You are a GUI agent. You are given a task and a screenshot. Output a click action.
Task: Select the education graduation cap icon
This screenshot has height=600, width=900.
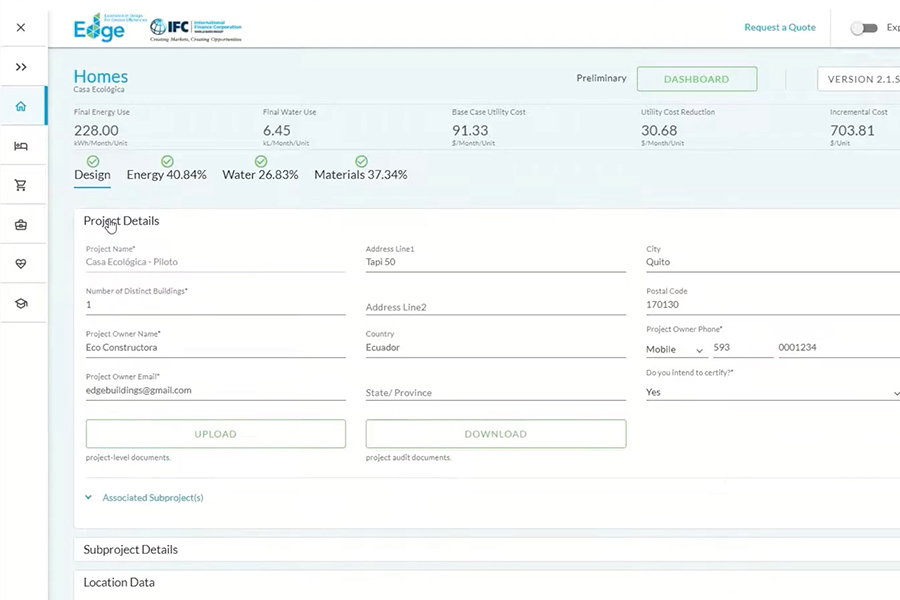coord(21,303)
